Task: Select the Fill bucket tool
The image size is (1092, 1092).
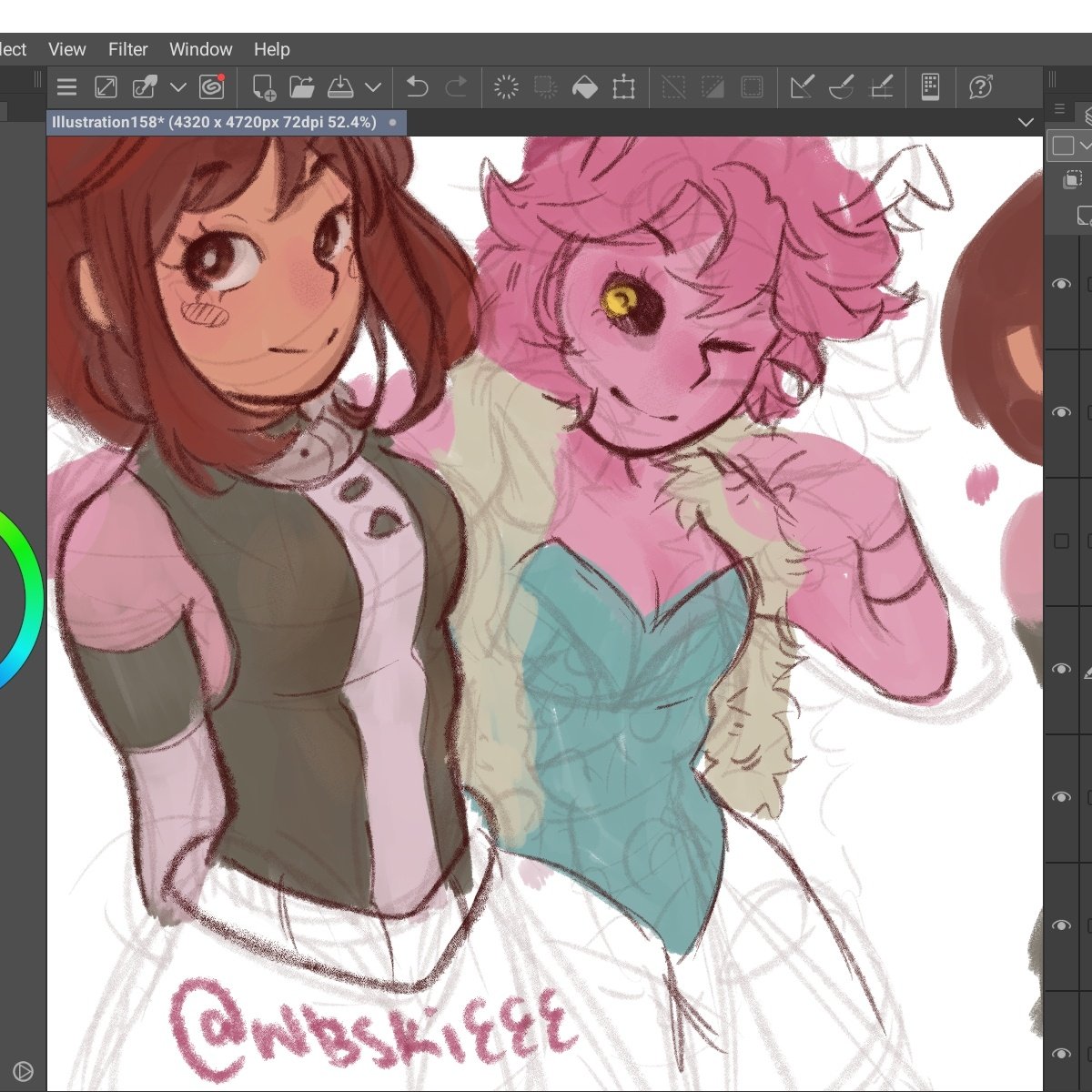Action: pos(585,86)
